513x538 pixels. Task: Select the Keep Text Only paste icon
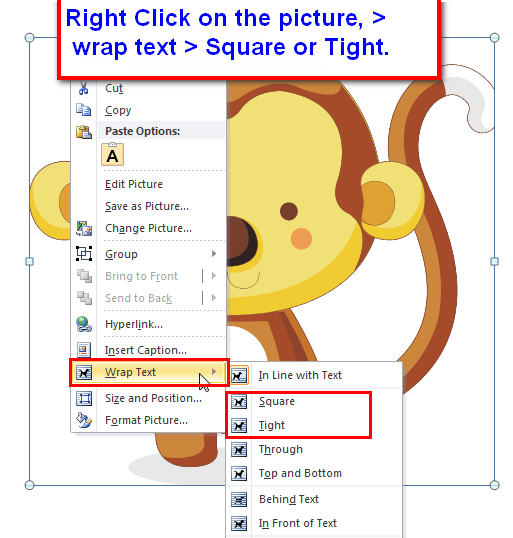[113, 154]
